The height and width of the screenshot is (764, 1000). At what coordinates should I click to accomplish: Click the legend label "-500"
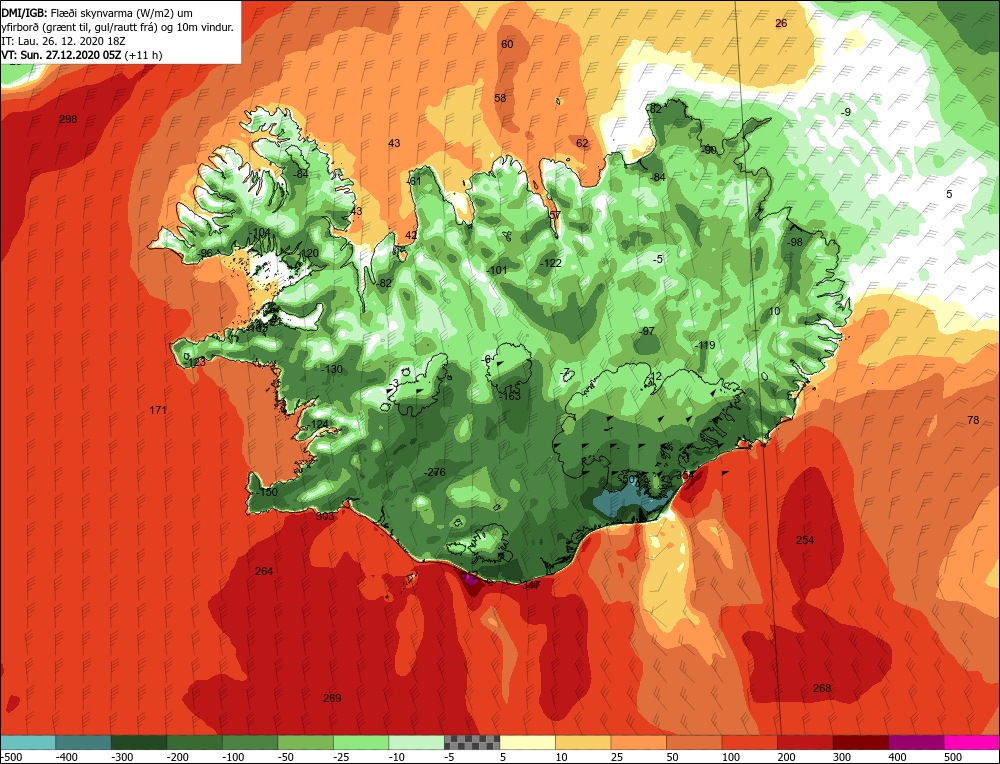(x=11, y=757)
